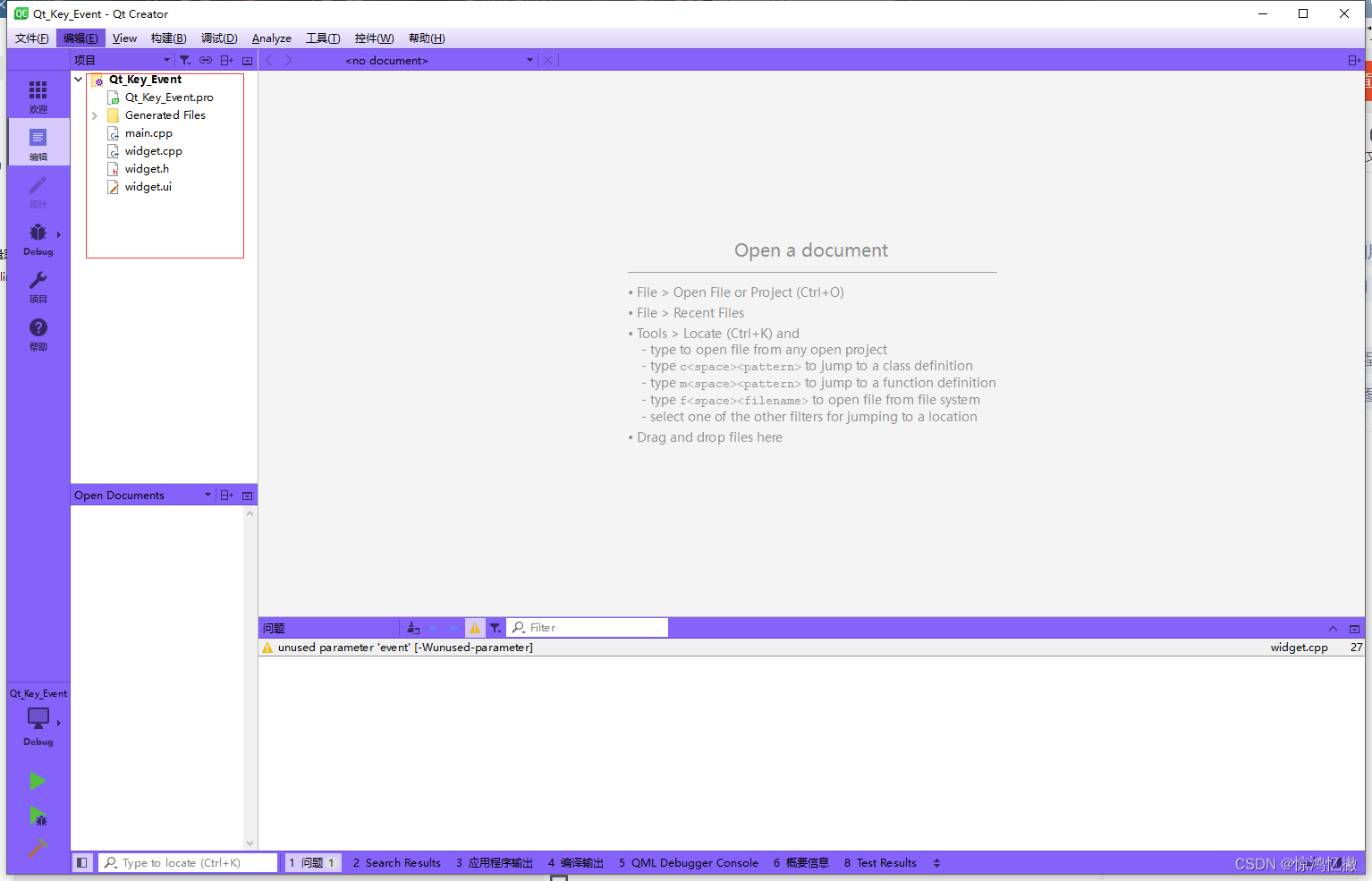Viewport: 1372px width, 881px height.
Task: Clear issues list icon
Action: [413, 628]
